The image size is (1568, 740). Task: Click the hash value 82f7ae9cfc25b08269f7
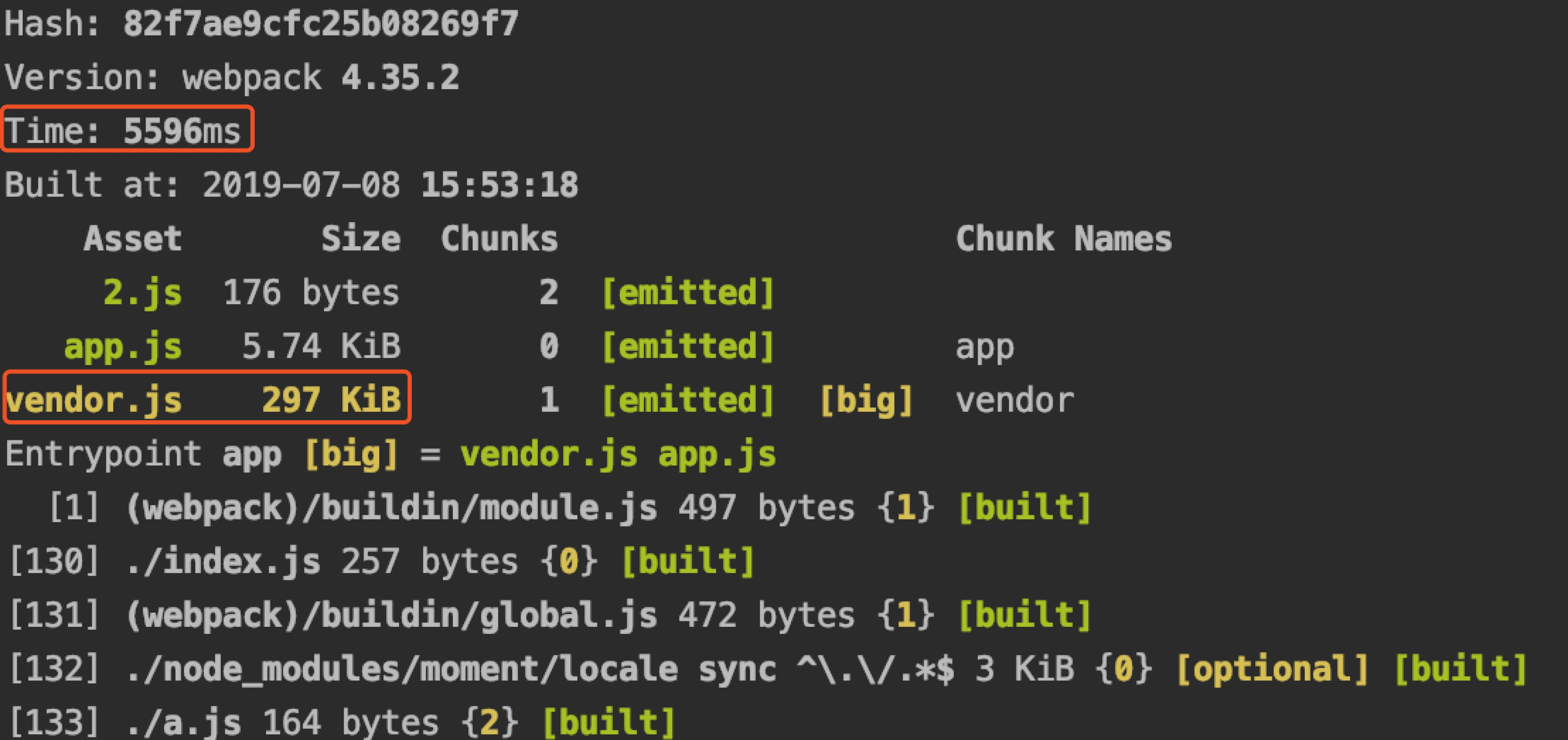(x=321, y=24)
